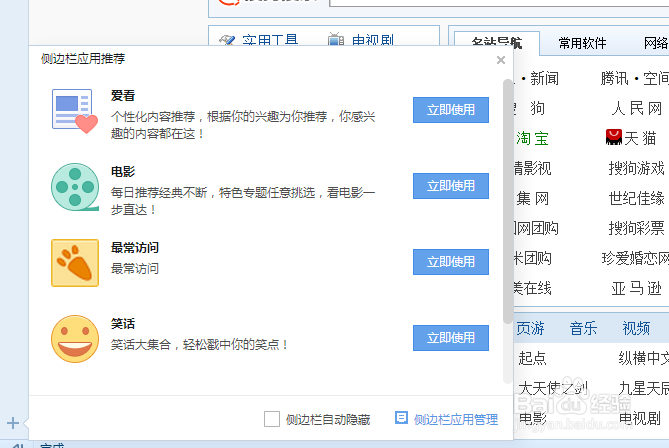Open the 页游 category tab
The width and height of the screenshot is (669, 448).
530,328
